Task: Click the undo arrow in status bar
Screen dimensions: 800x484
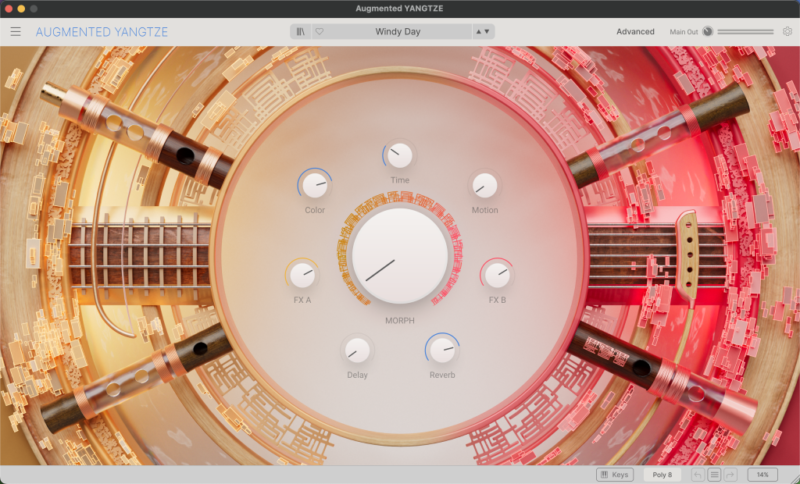Action: pyautogui.click(x=697, y=474)
